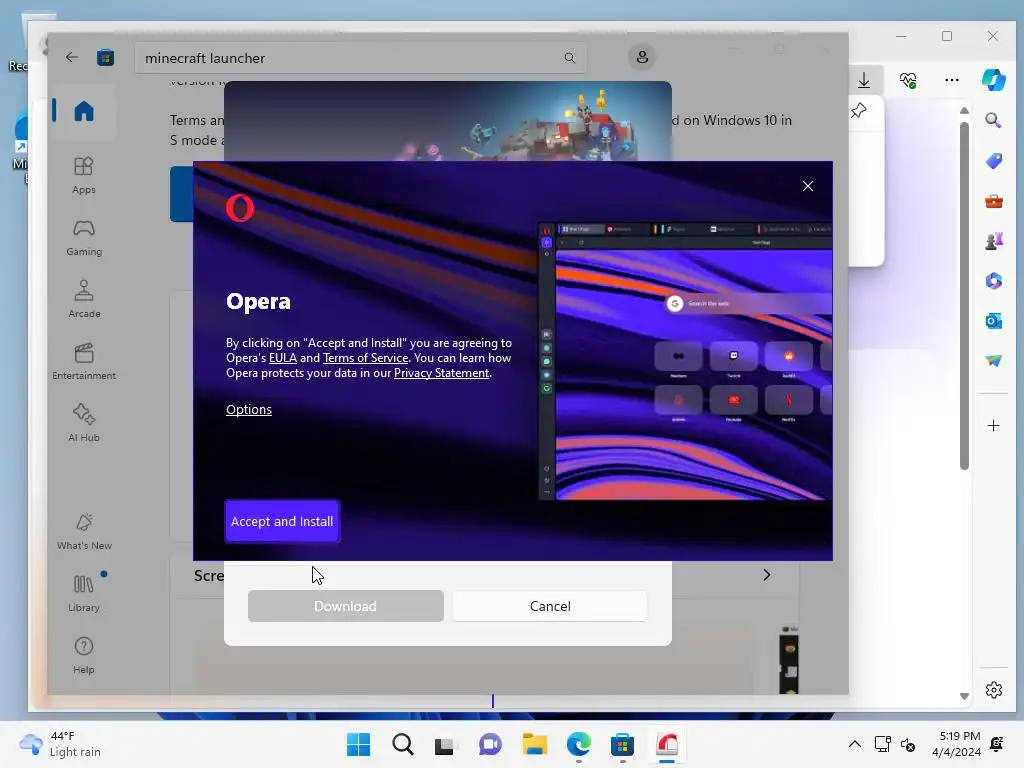Add a site to Edge sidebar
The image size is (1024, 768).
coord(993,426)
